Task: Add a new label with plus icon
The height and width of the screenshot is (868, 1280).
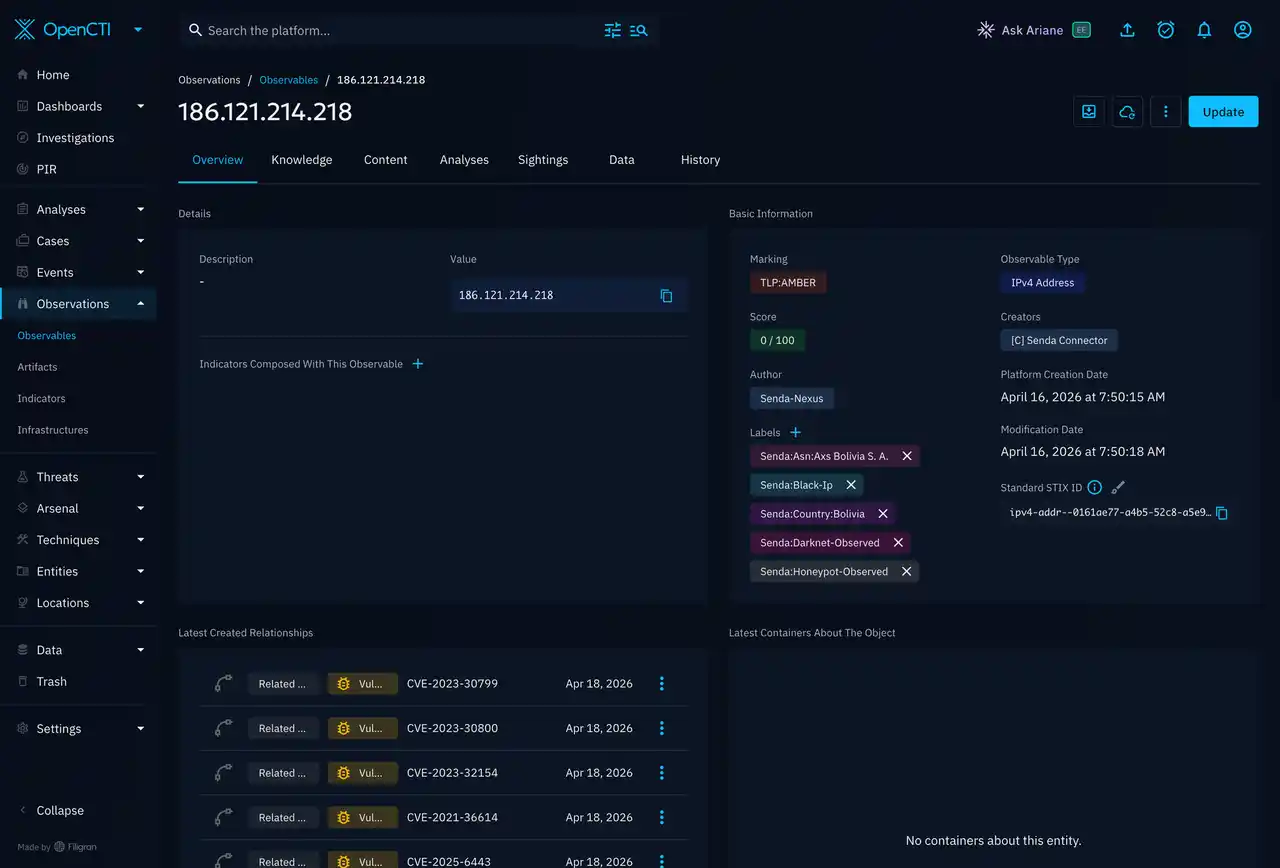Action: [796, 432]
